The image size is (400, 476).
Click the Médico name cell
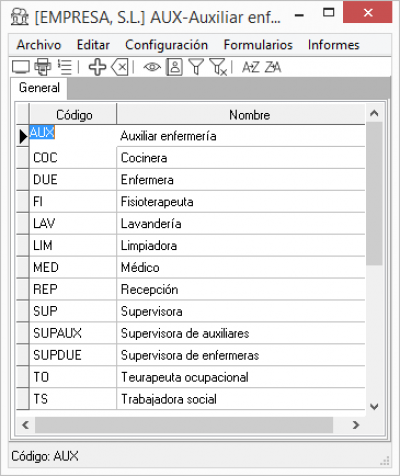[241, 267]
